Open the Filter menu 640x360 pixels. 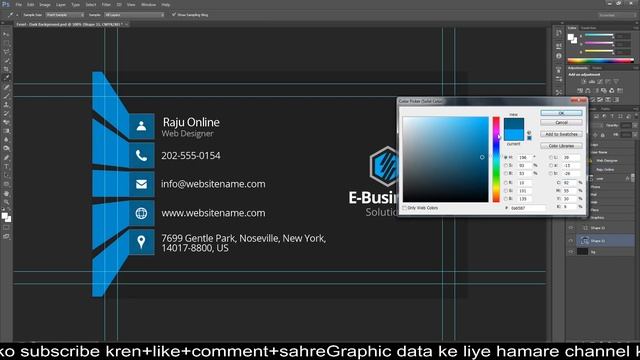[106, 5]
